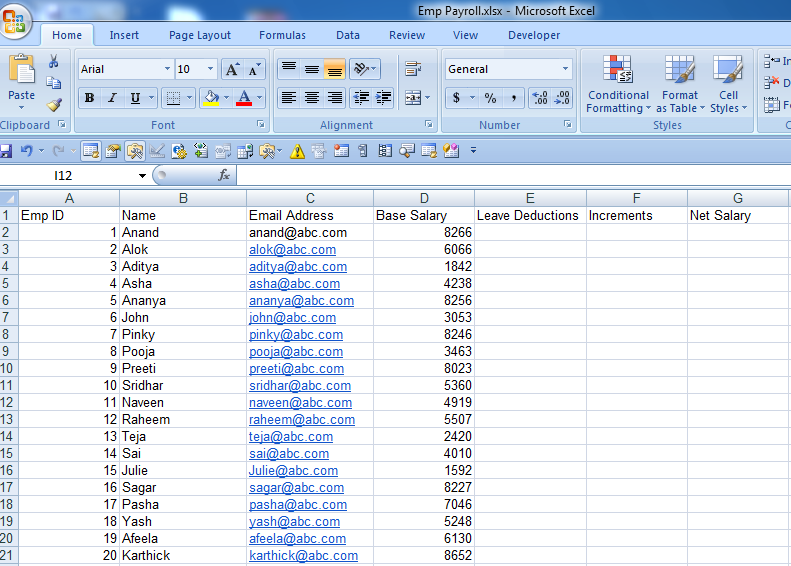Click the Wrap Text icon
791x566 pixels.
412,69
